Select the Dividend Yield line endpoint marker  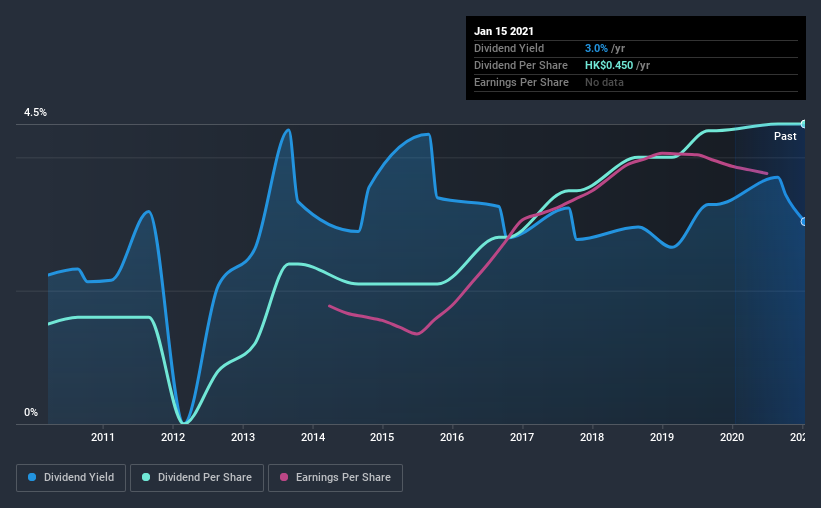point(804,222)
